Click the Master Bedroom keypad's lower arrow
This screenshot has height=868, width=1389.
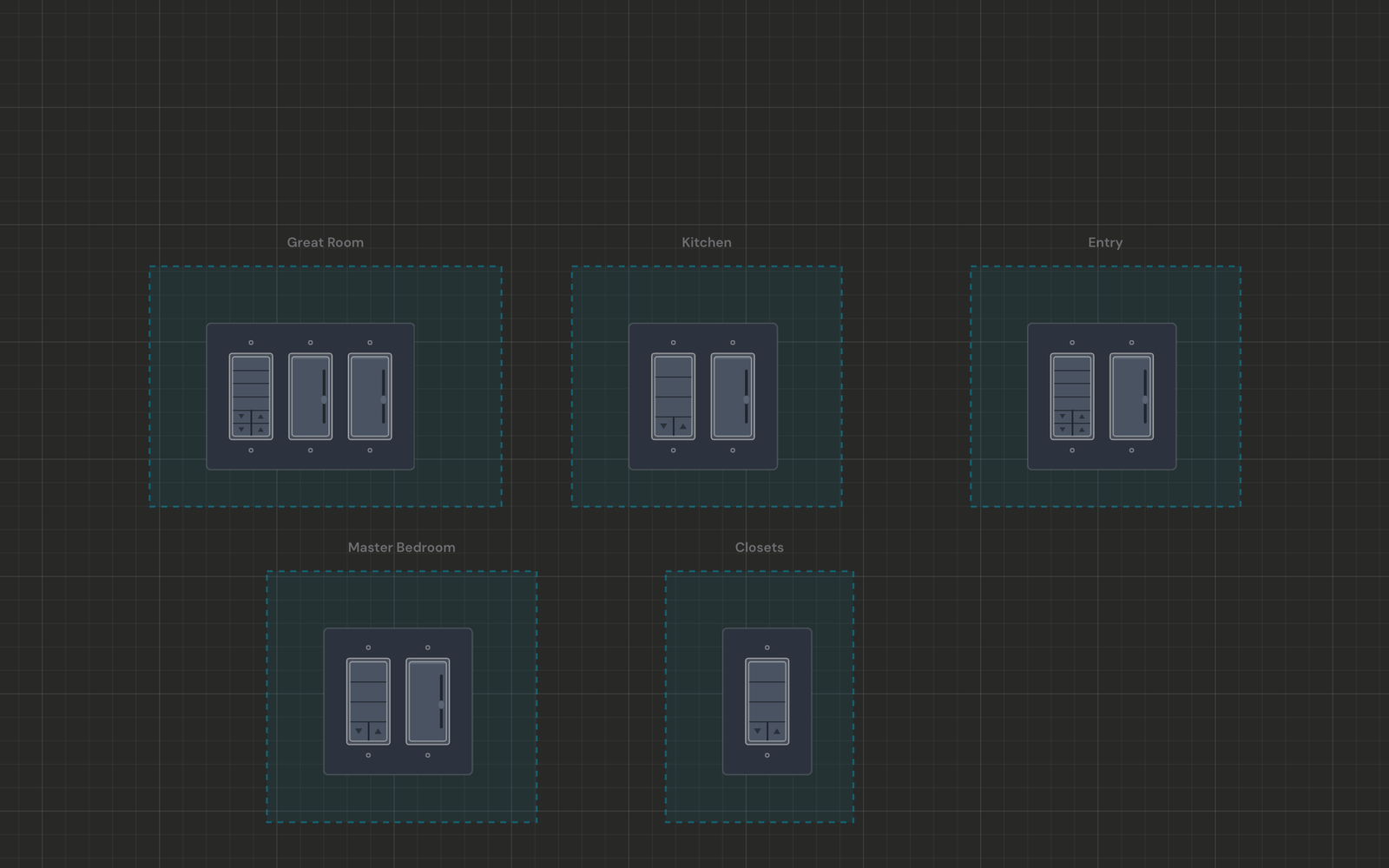[359, 731]
